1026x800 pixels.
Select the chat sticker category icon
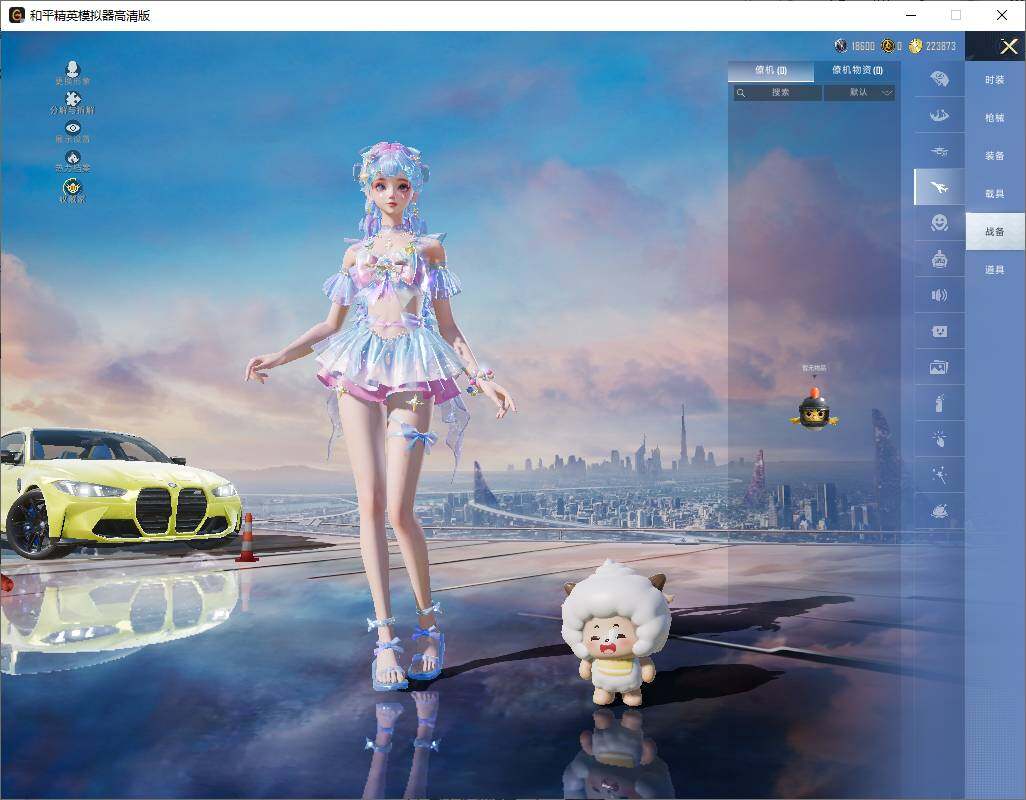[940, 331]
